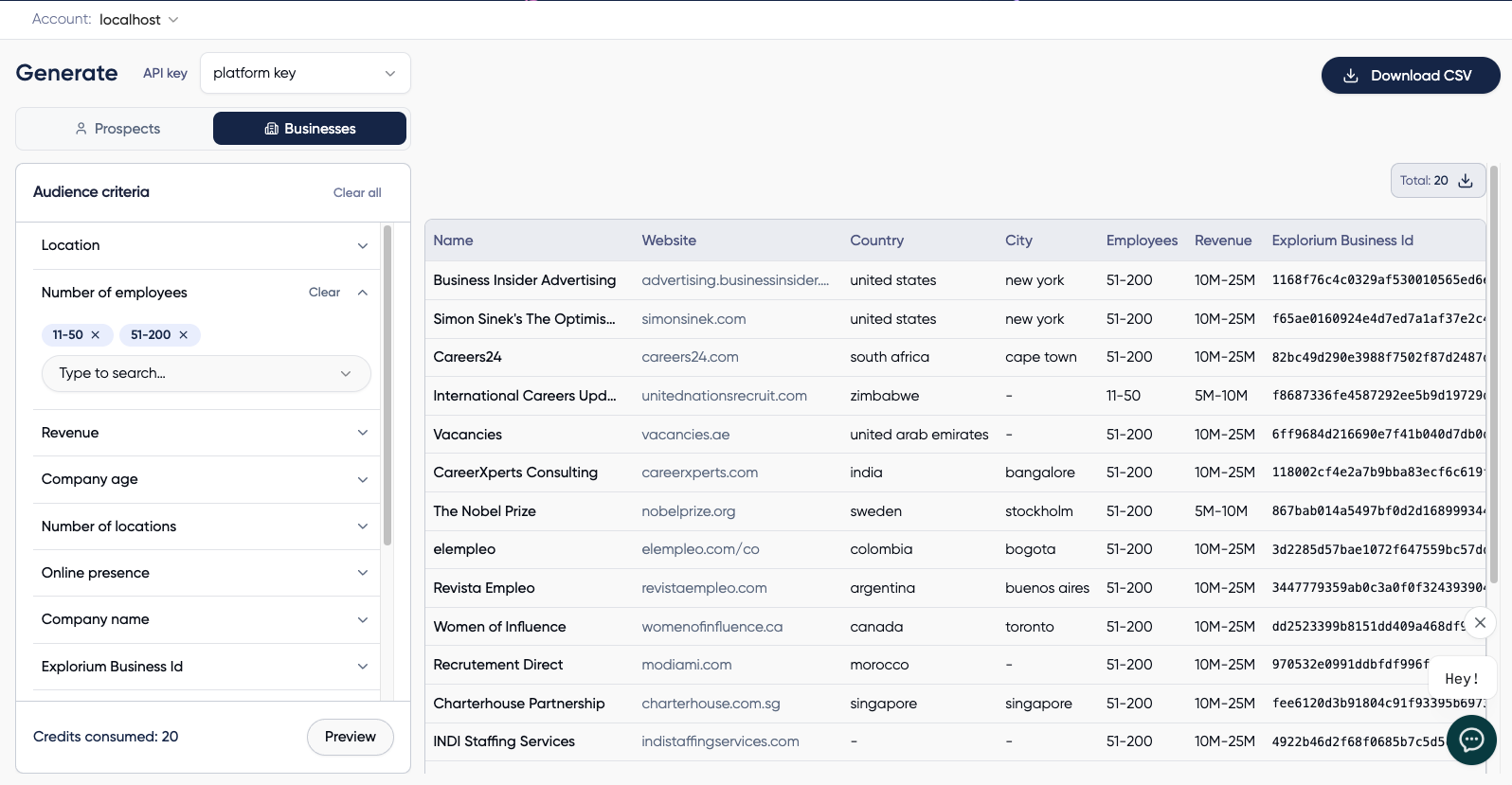Clear the Number of employees filter
This screenshot has height=785, width=1512.
(x=324, y=293)
